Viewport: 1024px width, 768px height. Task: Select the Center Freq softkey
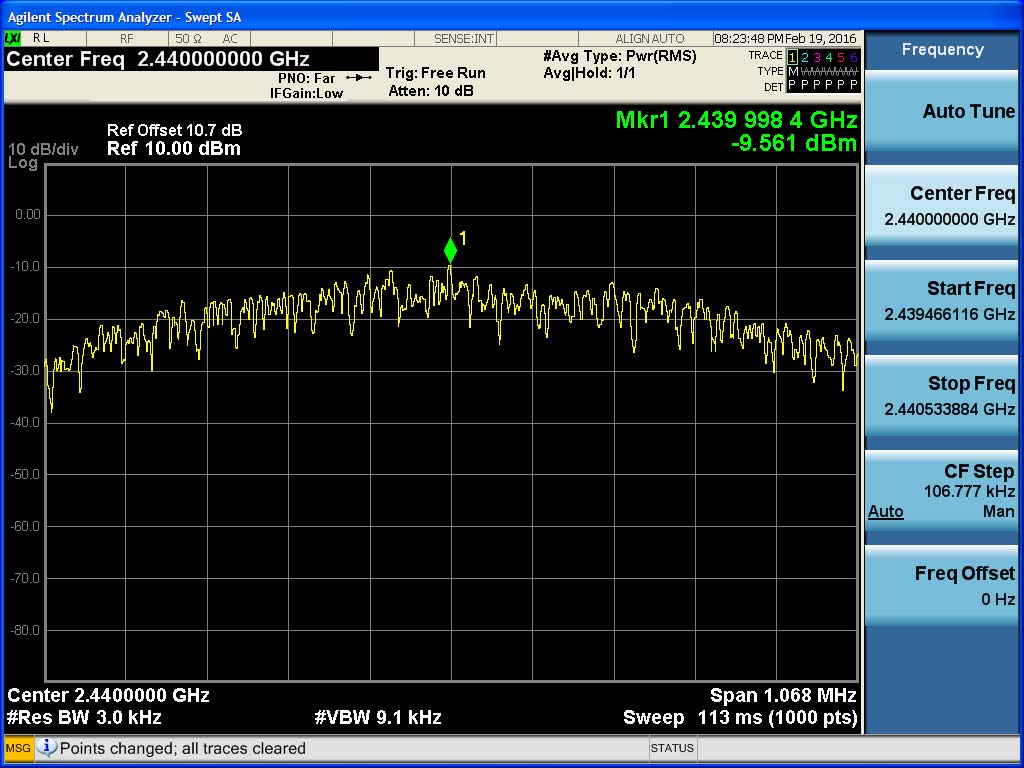pyautogui.click(x=941, y=206)
